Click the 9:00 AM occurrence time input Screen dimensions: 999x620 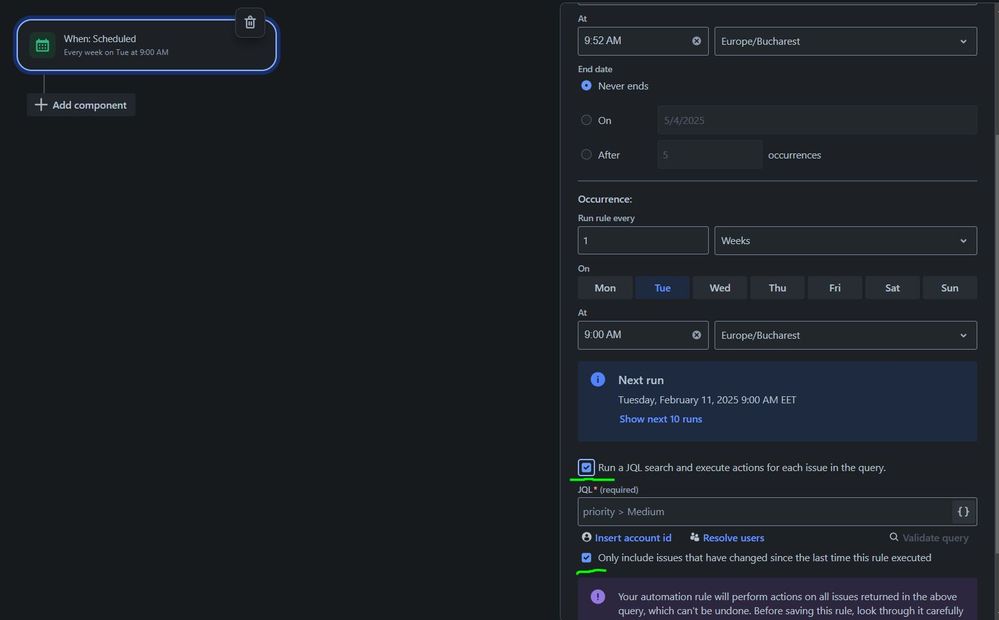tap(643, 335)
